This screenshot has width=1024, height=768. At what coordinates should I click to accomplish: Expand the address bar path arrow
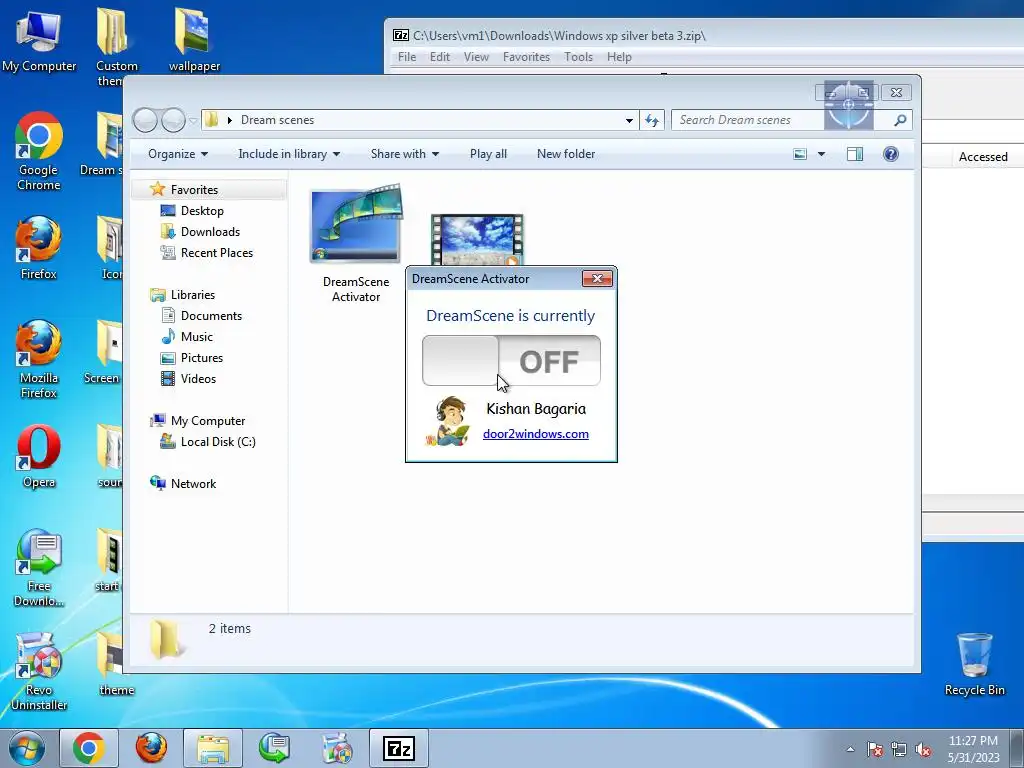pos(229,120)
